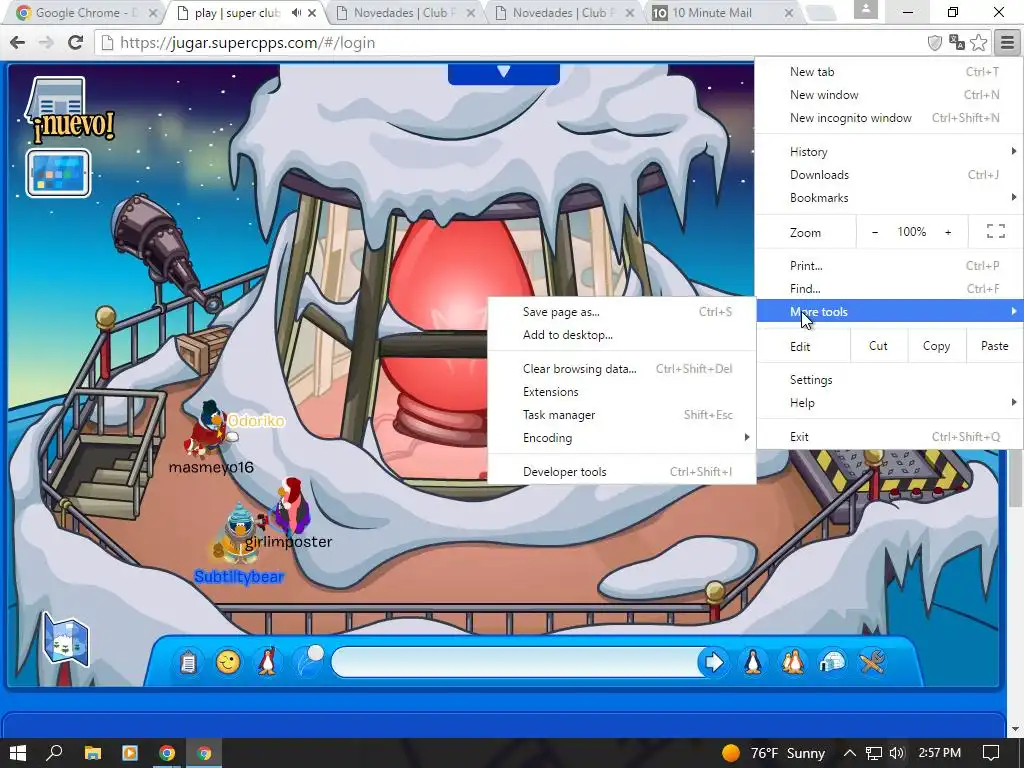The width and height of the screenshot is (1024, 768).
Task: Expand the More tools submenu
Action: (x=889, y=312)
